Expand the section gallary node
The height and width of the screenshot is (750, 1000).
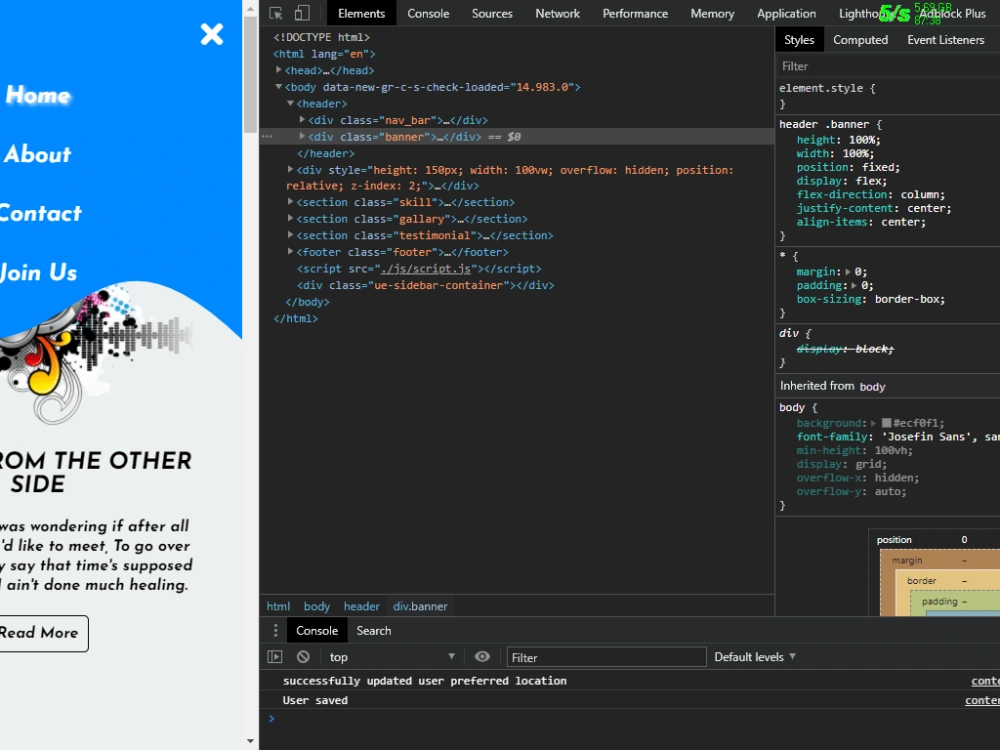click(290, 218)
